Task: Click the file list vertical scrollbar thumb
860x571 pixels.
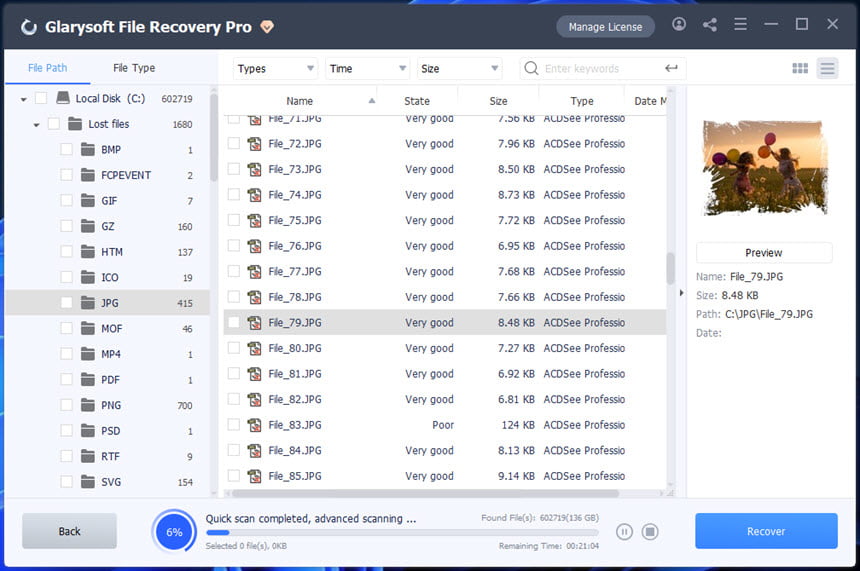Action: pyautogui.click(x=670, y=268)
